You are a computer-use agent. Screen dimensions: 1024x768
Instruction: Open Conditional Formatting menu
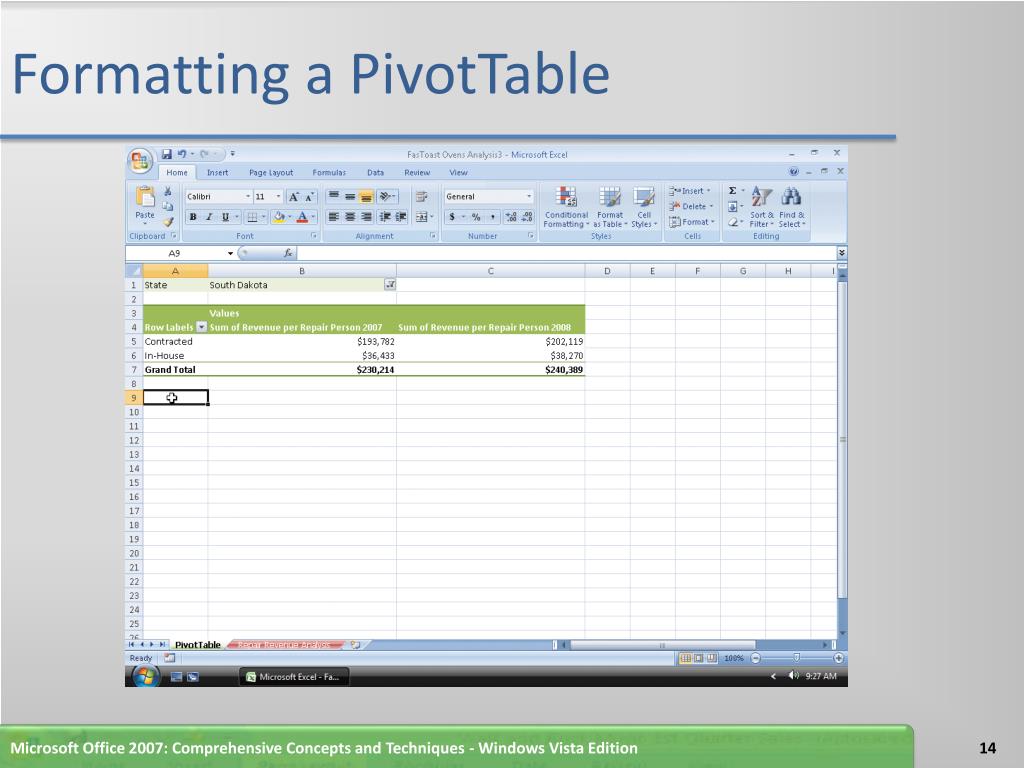tap(566, 207)
